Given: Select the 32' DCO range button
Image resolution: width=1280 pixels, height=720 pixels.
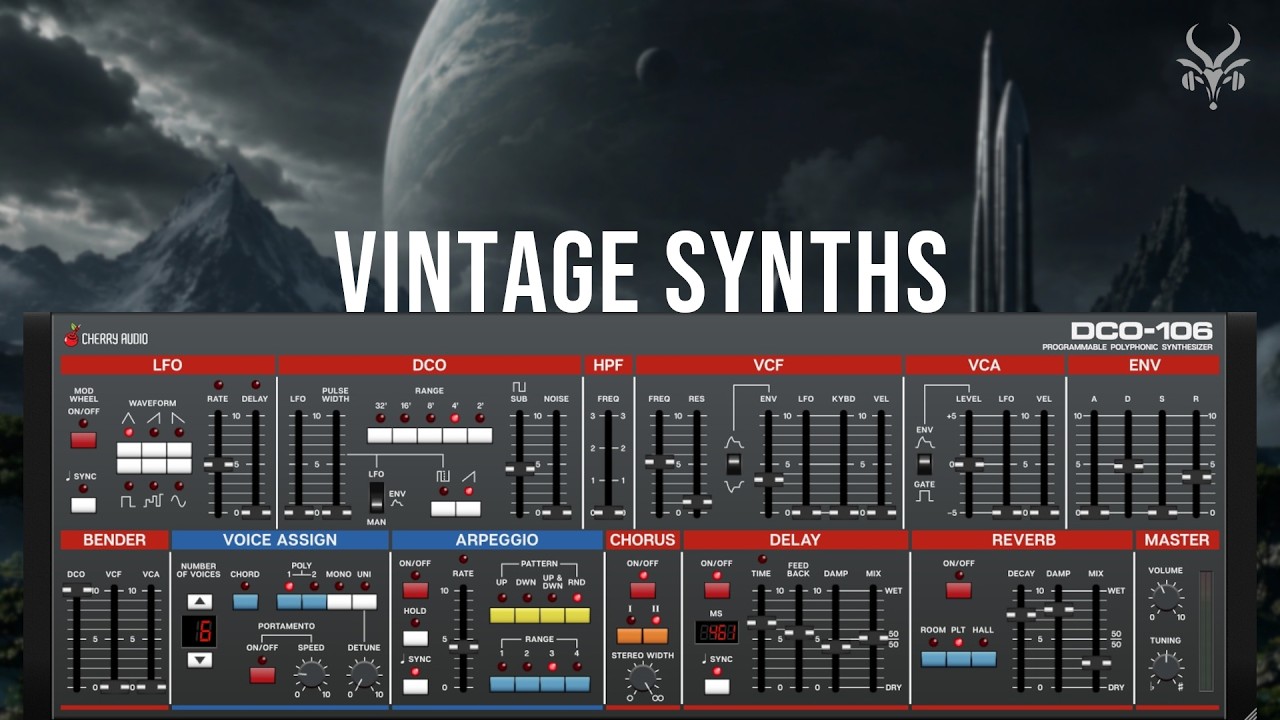Looking at the screenshot, I should coord(380,435).
